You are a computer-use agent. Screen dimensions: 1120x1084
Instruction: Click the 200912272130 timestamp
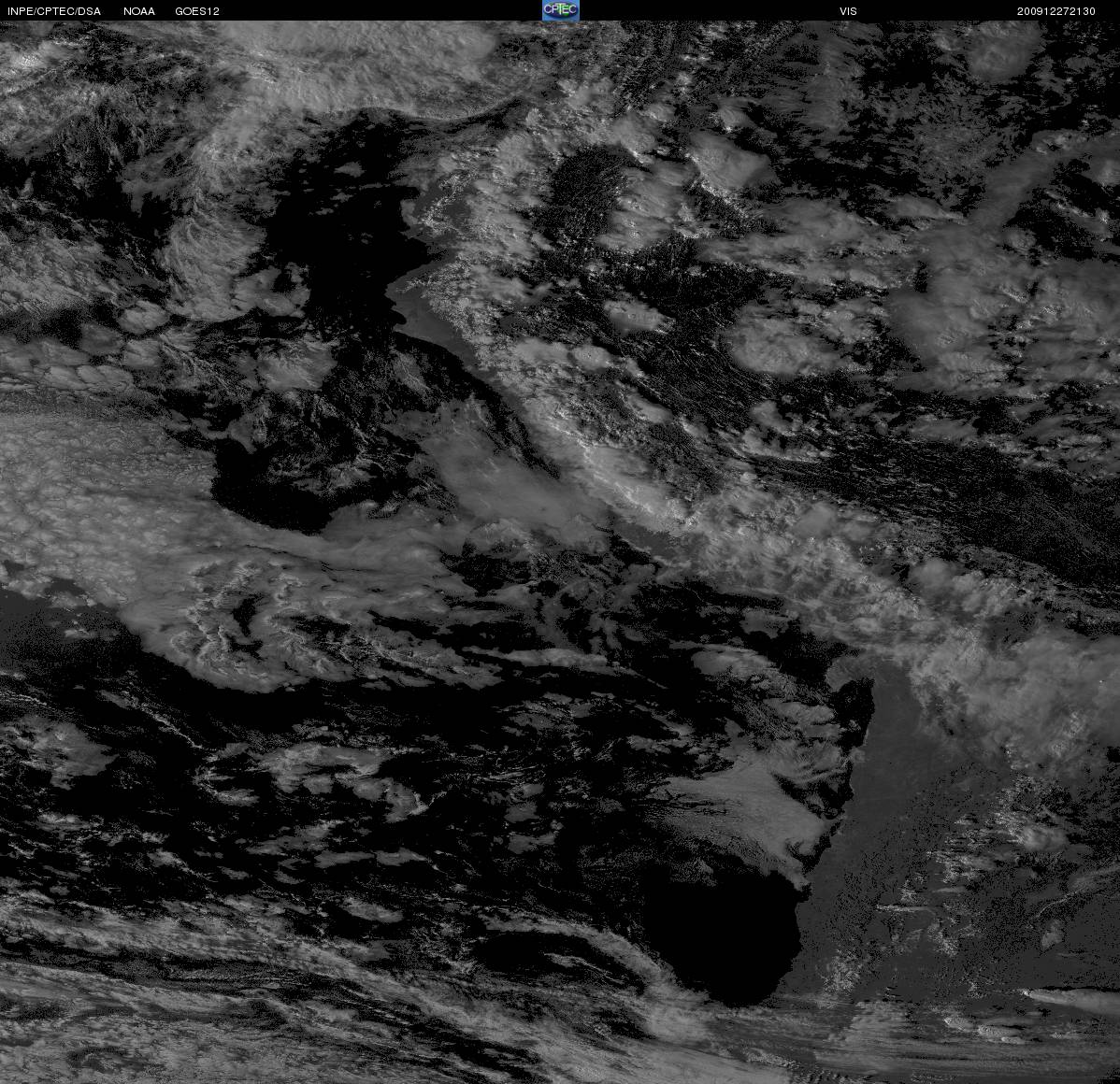(x=1055, y=11)
